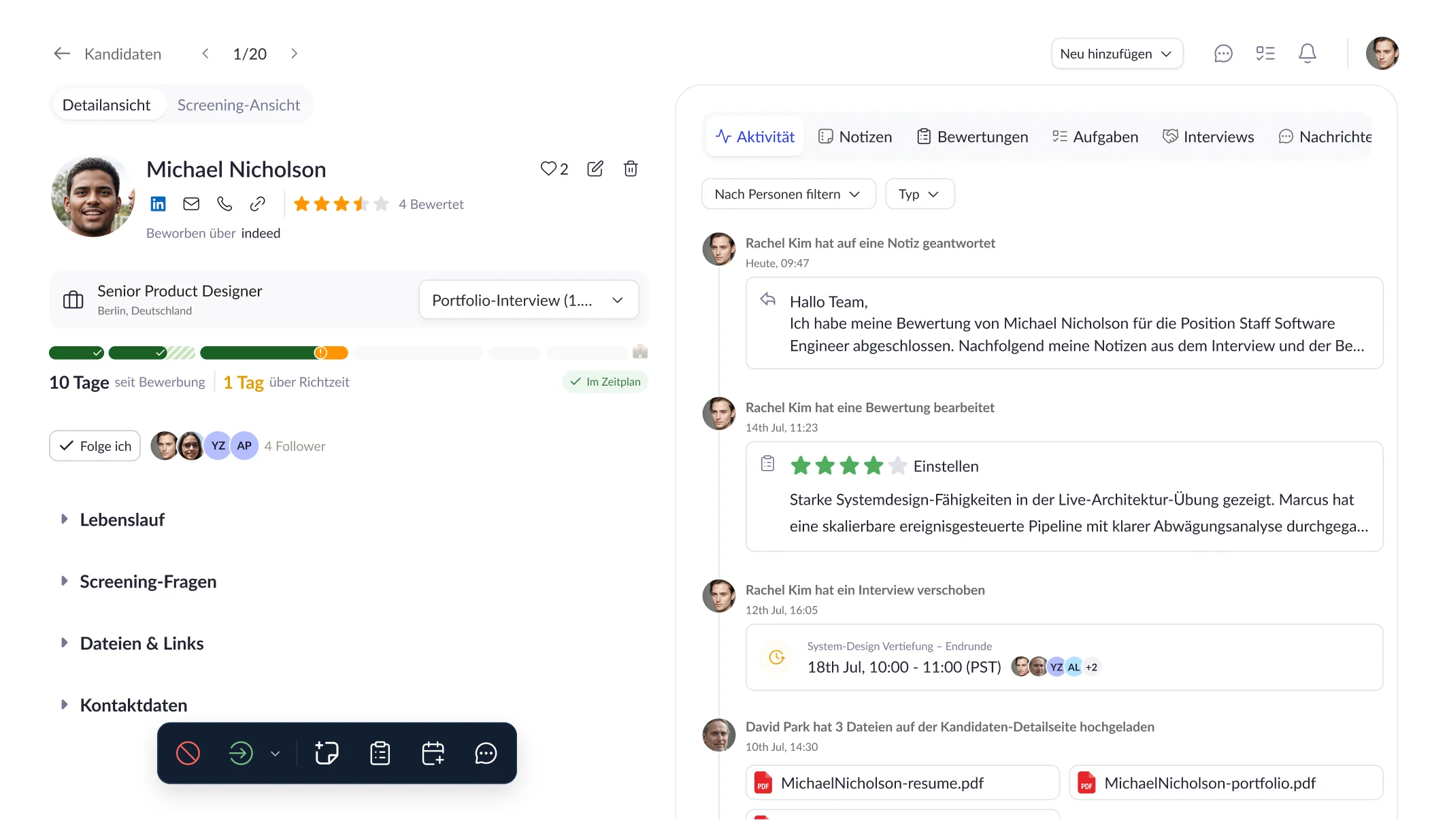Open Rachel Kim's note reply card
The image size is (1447, 840).
click(1065, 323)
